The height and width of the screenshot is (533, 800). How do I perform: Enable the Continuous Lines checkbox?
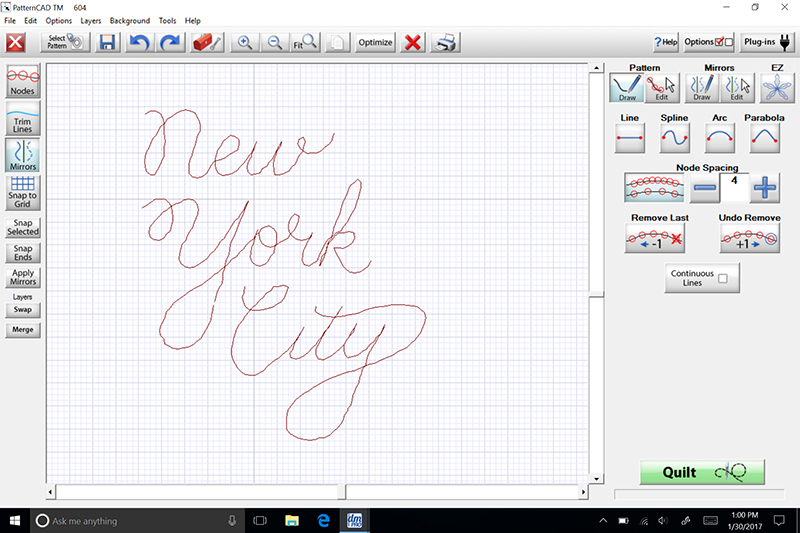pyautogui.click(x=722, y=279)
